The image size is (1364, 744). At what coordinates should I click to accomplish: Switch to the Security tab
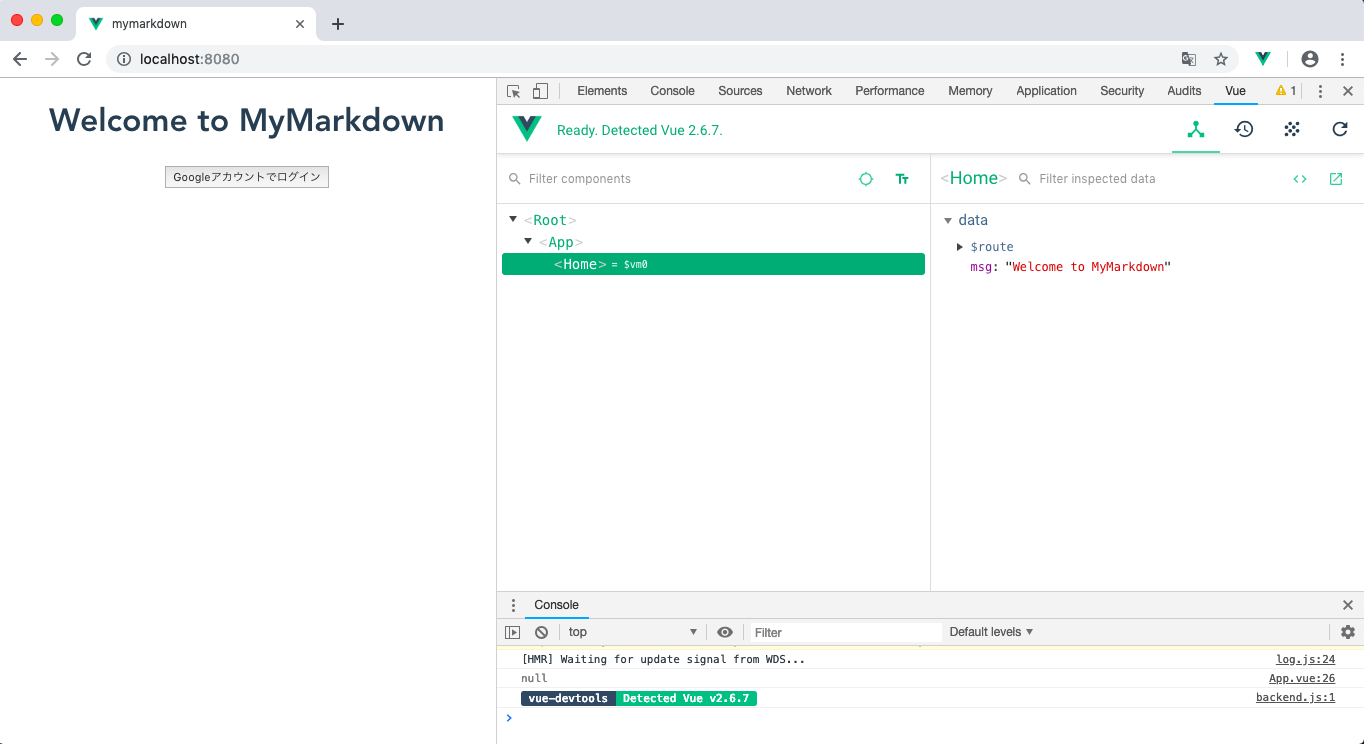click(1122, 91)
